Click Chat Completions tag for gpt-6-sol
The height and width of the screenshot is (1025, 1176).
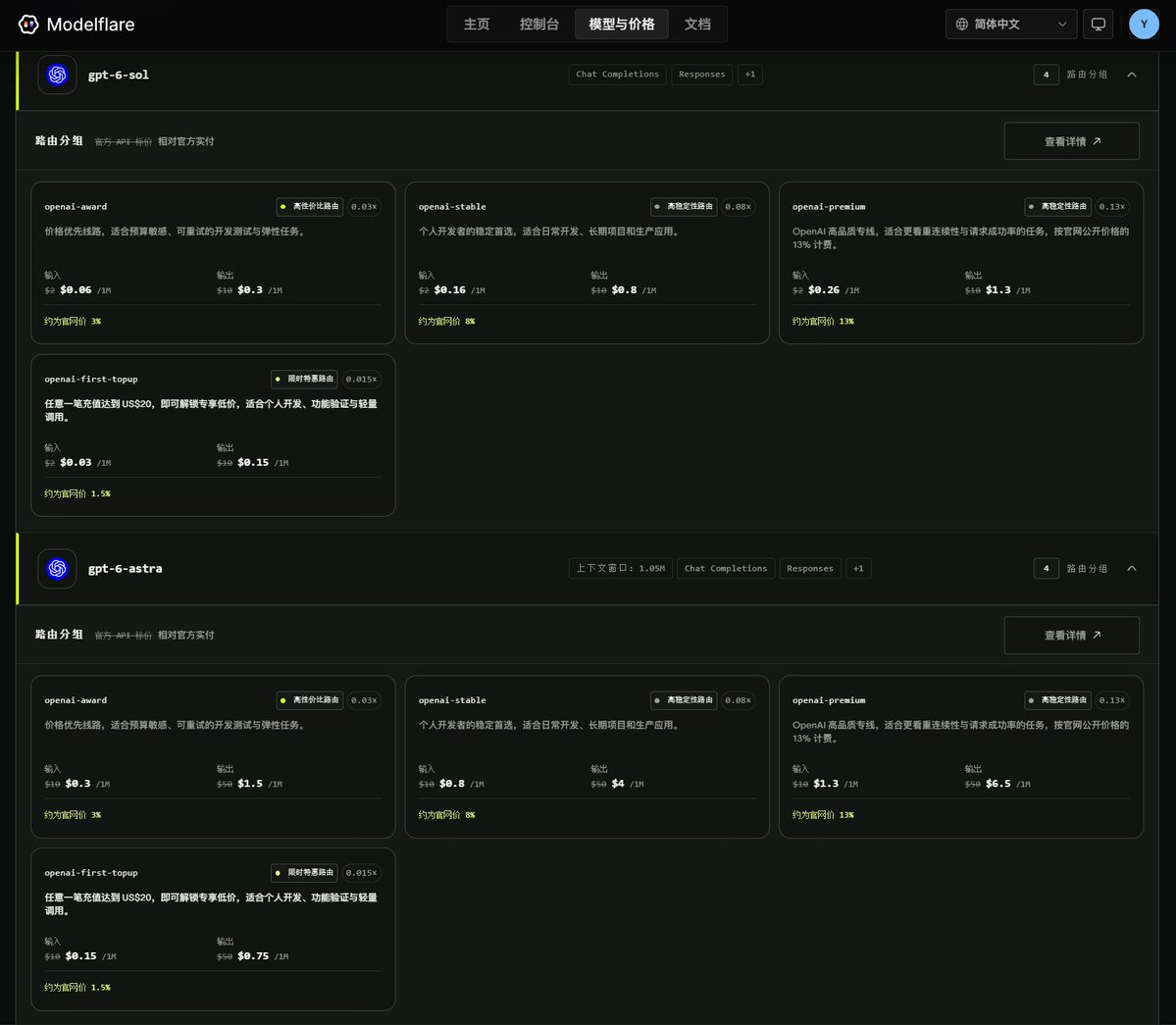tap(617, 75)
